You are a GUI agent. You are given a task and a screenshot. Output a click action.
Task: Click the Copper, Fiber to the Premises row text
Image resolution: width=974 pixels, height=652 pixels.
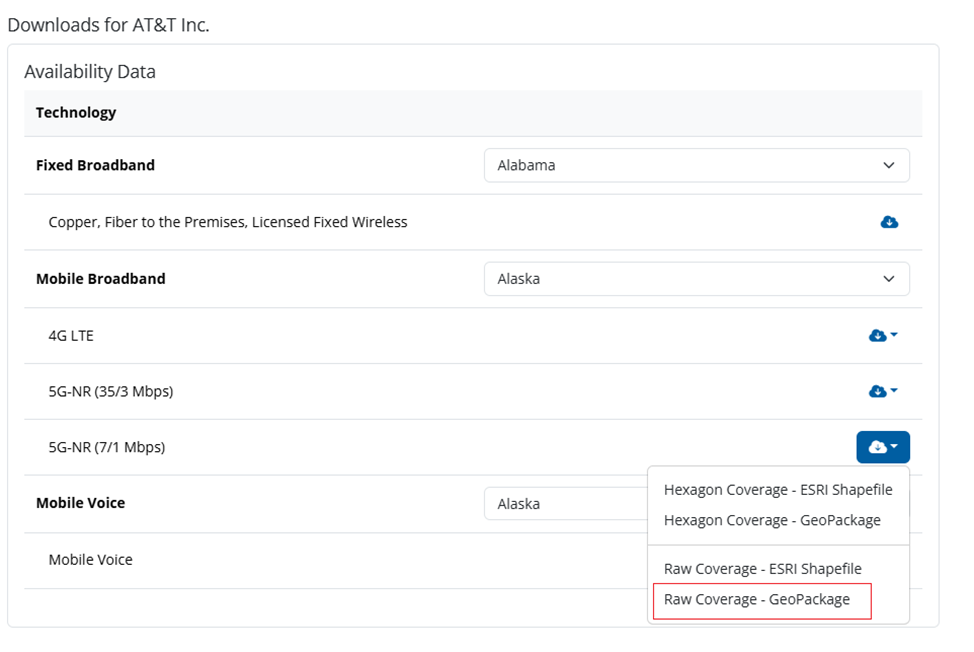228,222
